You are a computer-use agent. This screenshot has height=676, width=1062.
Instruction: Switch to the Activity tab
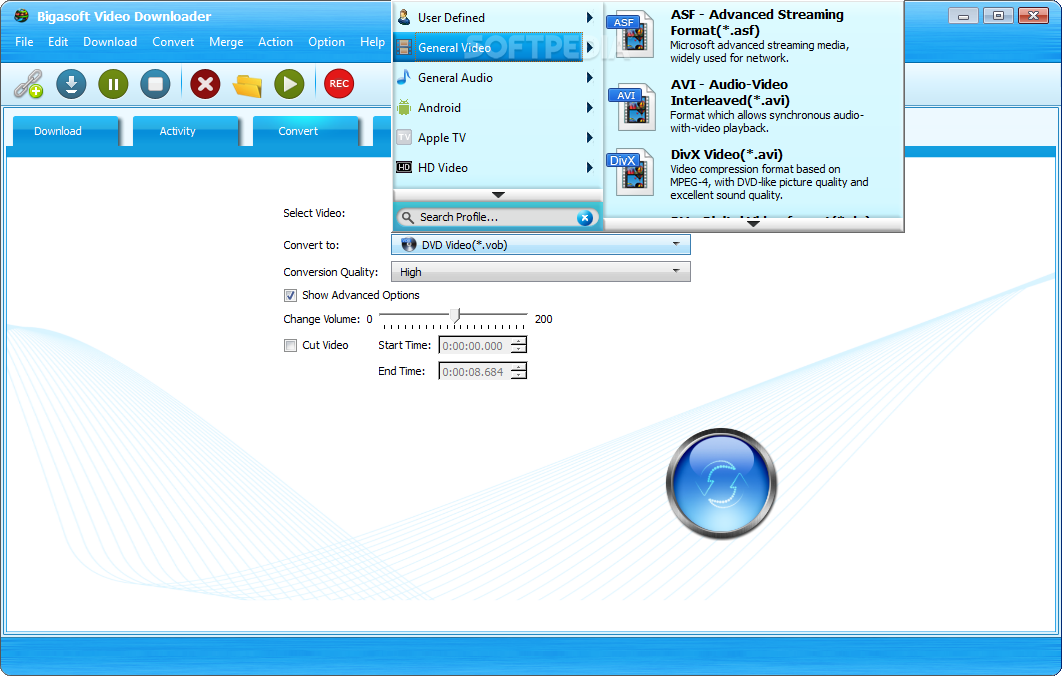point(186,131)
